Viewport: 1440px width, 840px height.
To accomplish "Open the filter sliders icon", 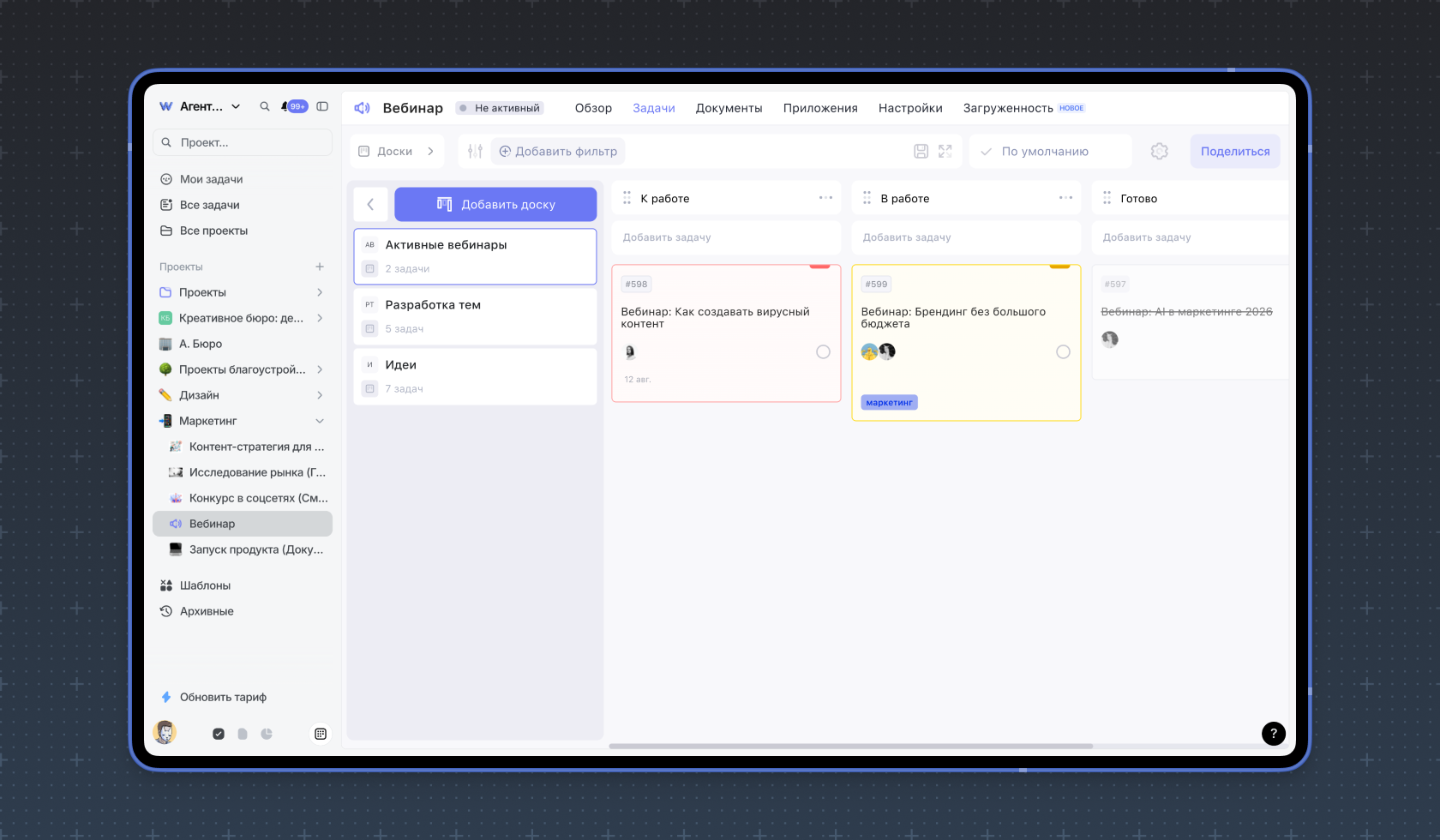I will point(475,152).
